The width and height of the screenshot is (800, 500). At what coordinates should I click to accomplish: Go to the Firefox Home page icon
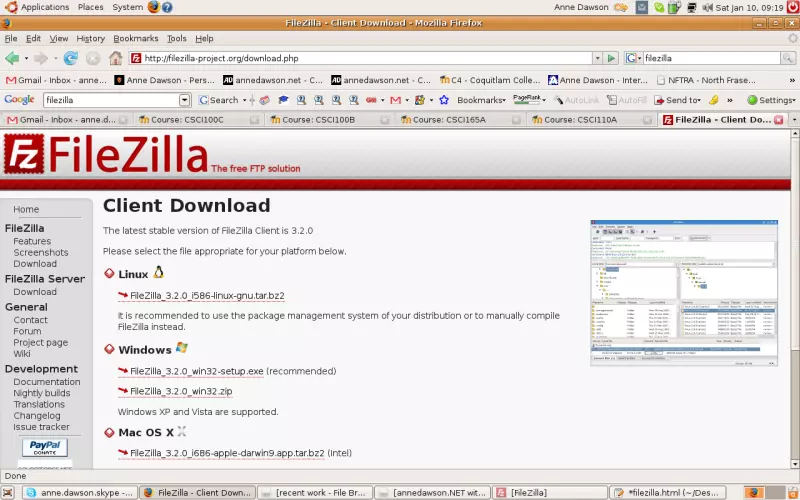pos(115,58)
